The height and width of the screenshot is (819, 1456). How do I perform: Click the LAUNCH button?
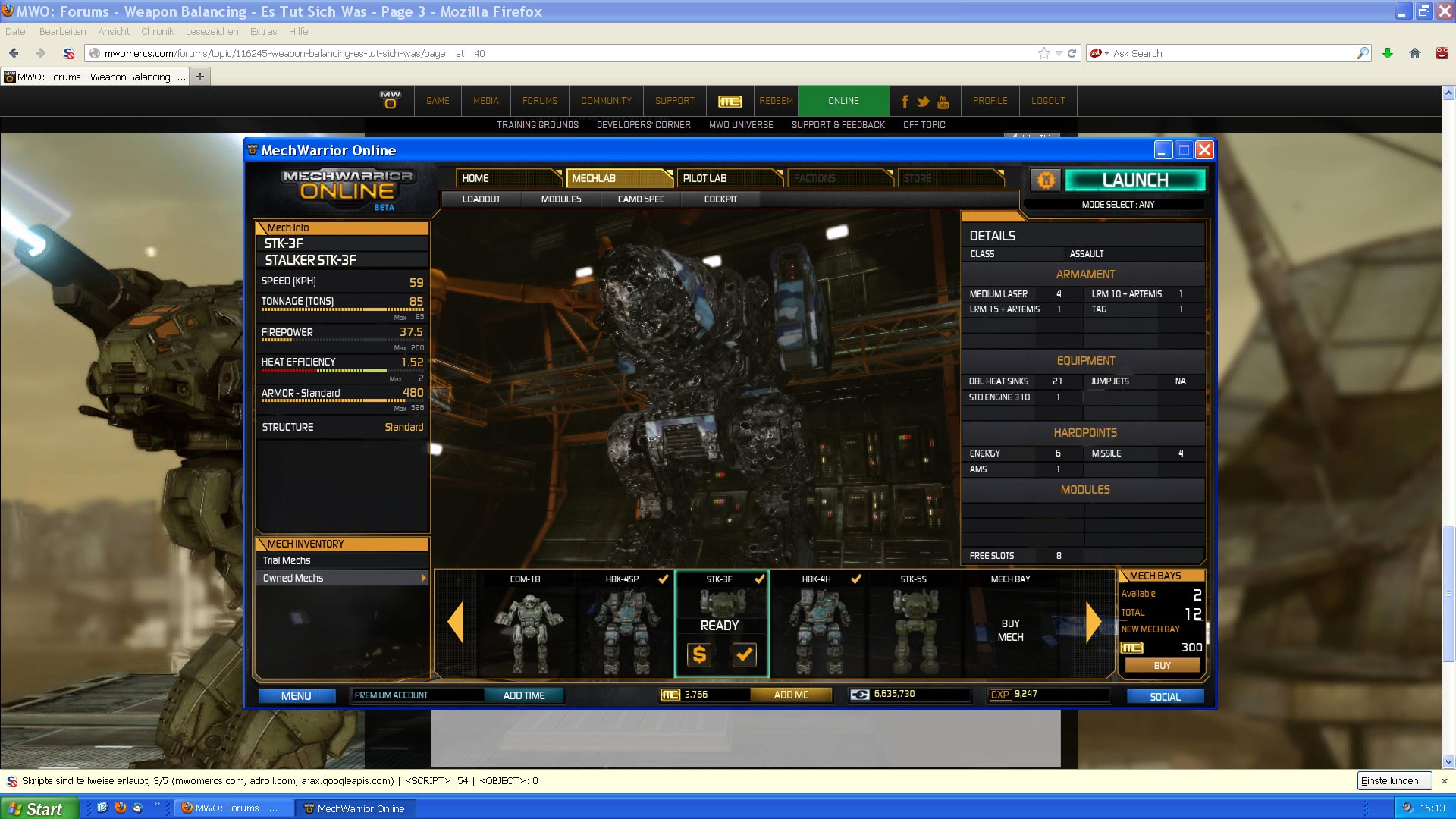click(x=1134, y=180)
